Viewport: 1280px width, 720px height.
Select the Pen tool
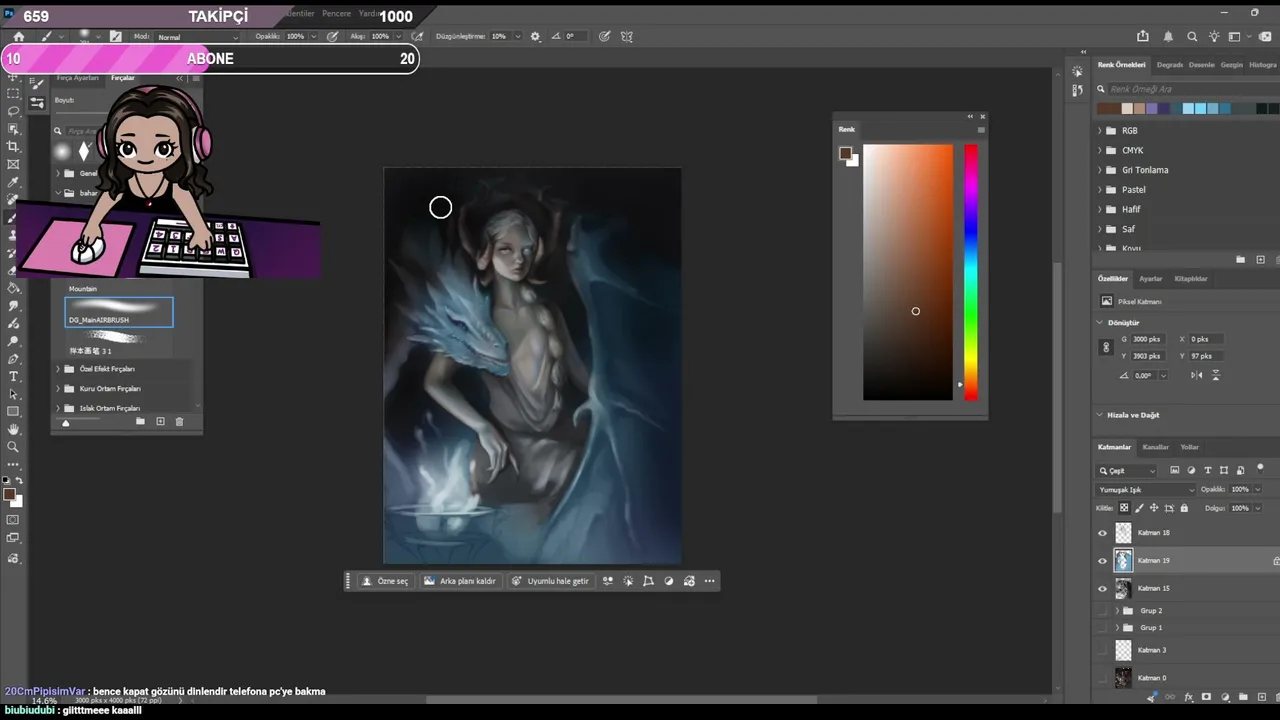coord(13,359)
